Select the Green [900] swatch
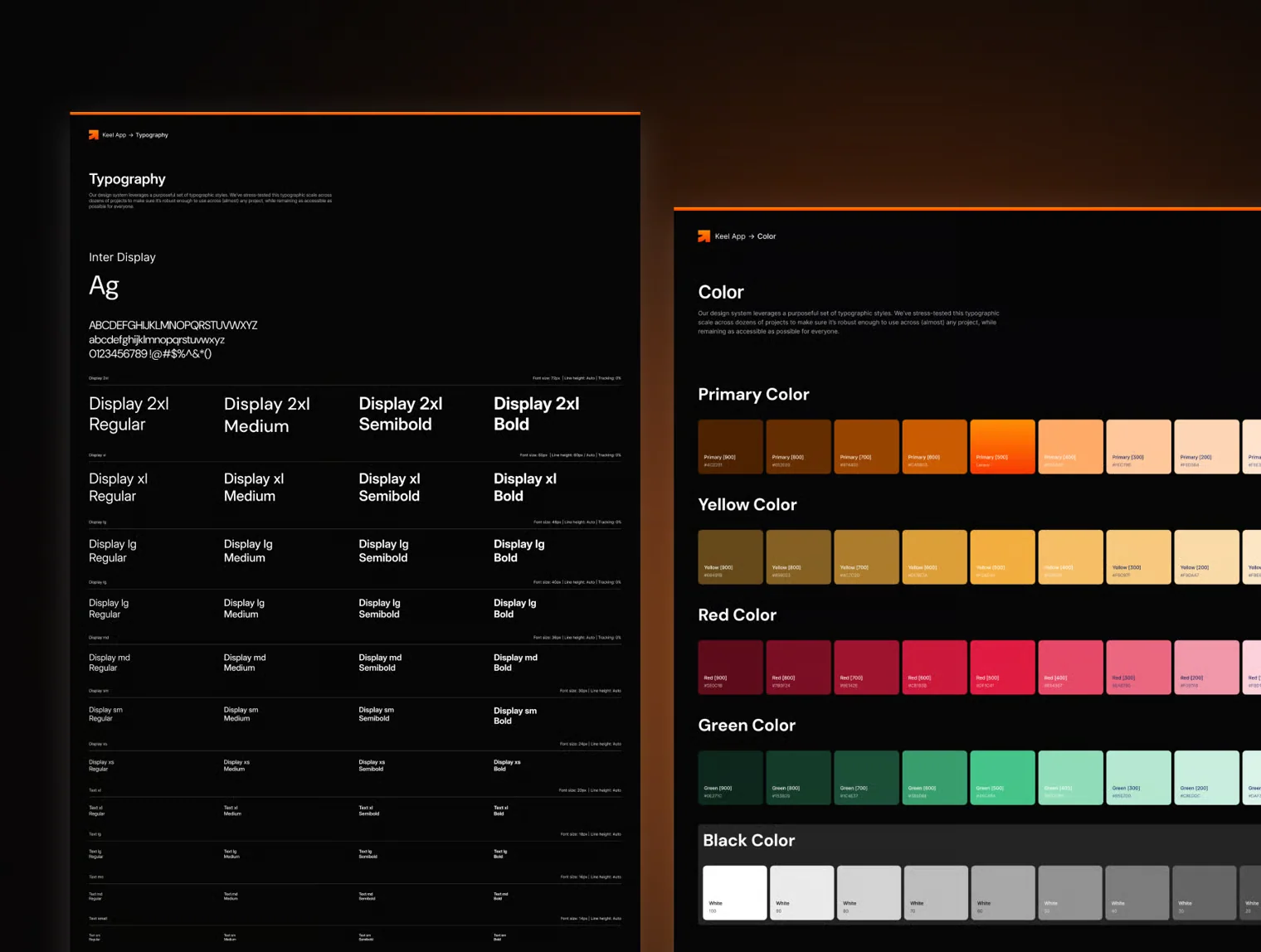This screenshot has height=952, width=1261. click(730, 778)
